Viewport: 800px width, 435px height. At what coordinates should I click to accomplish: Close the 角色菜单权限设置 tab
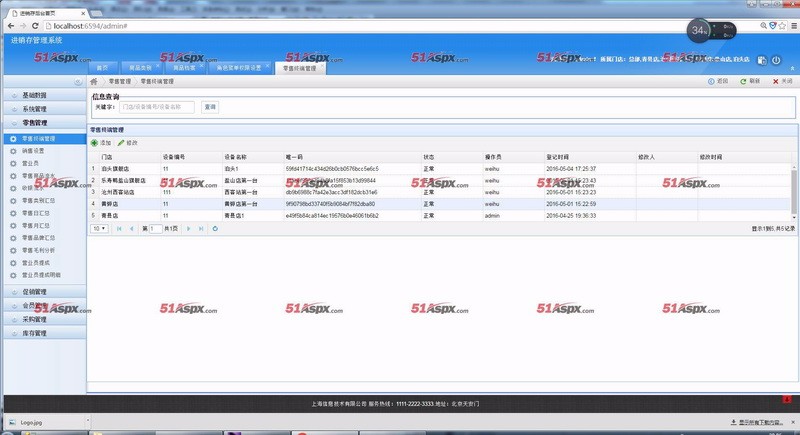tap(267, 66)
